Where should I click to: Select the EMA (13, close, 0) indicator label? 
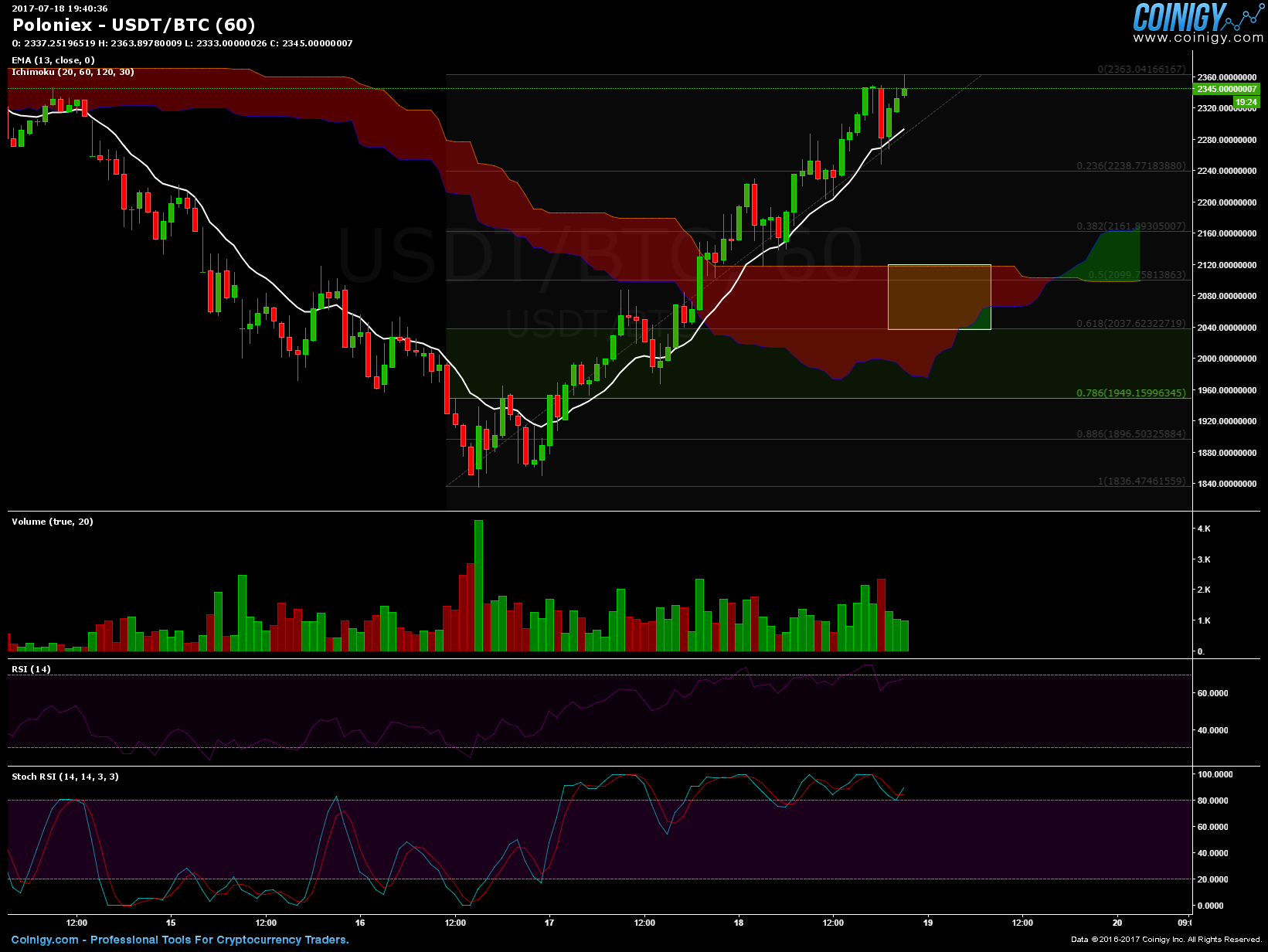(x=53, y=60)
